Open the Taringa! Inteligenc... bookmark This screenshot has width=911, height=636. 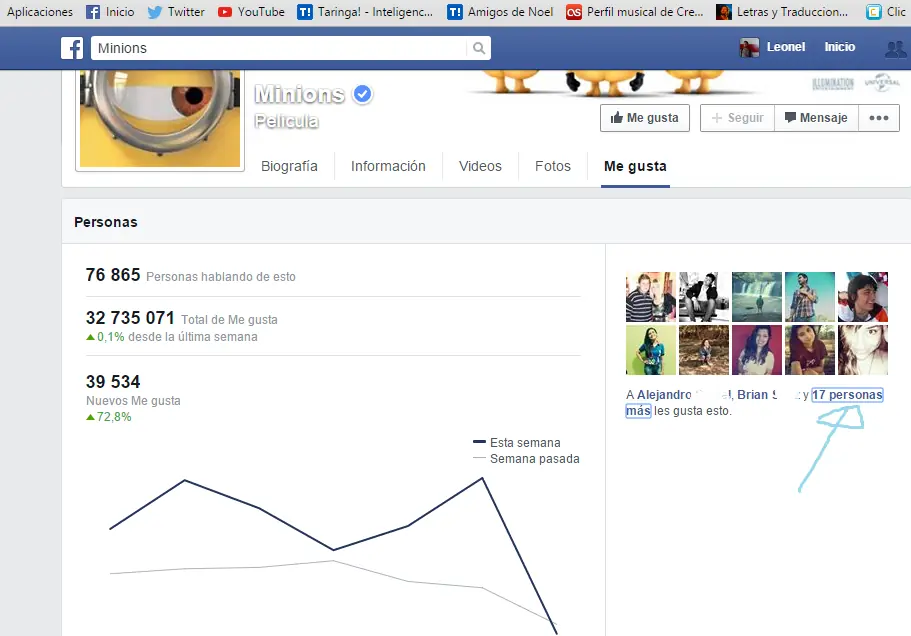tap(365, 12)
